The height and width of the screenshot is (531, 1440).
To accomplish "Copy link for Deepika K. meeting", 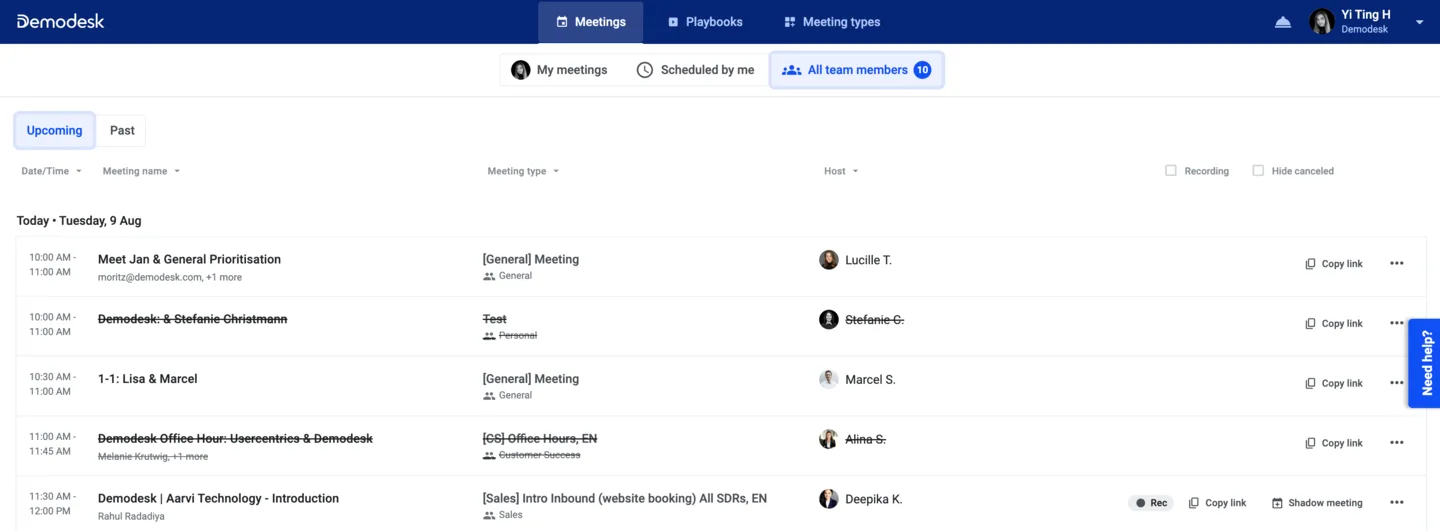I will [1218, 504].
